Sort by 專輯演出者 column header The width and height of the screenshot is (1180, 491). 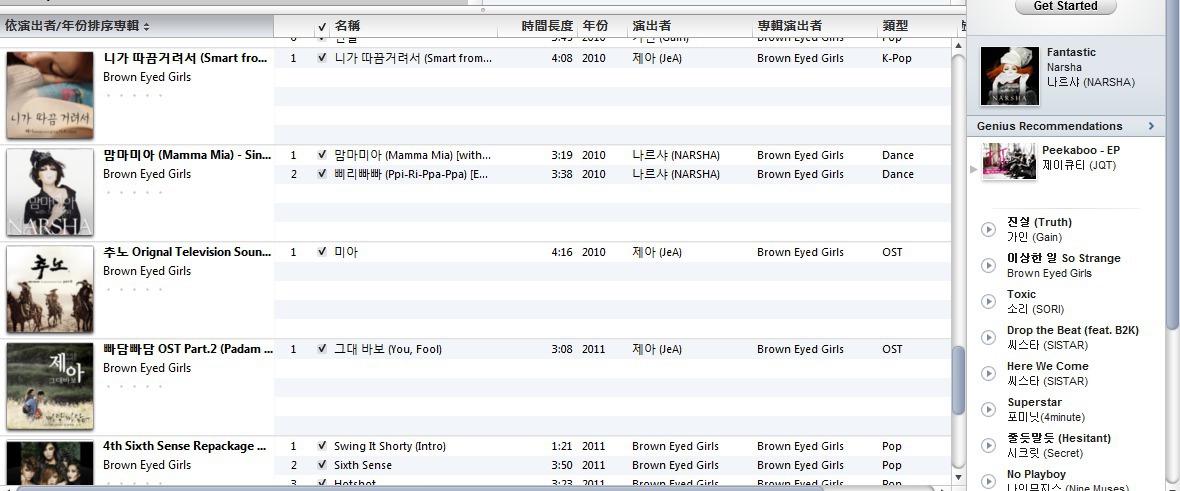pyautogui.click(x=815, y=26)
